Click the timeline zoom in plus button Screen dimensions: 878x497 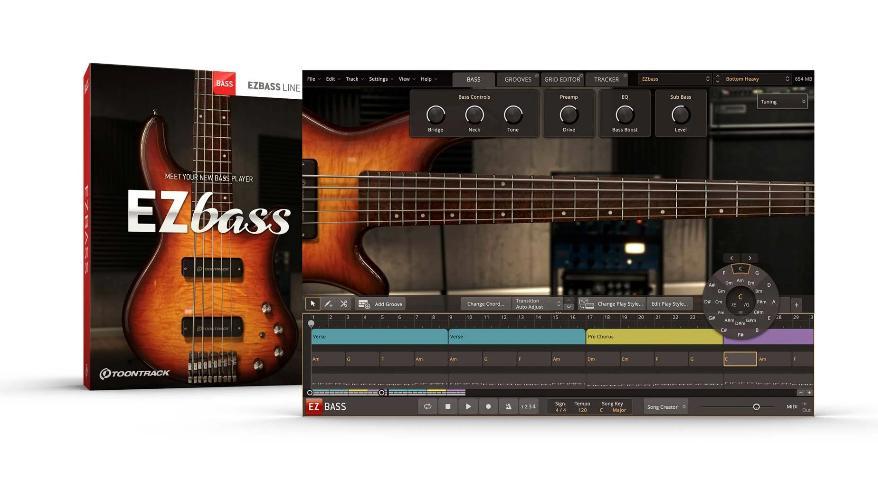809,392
